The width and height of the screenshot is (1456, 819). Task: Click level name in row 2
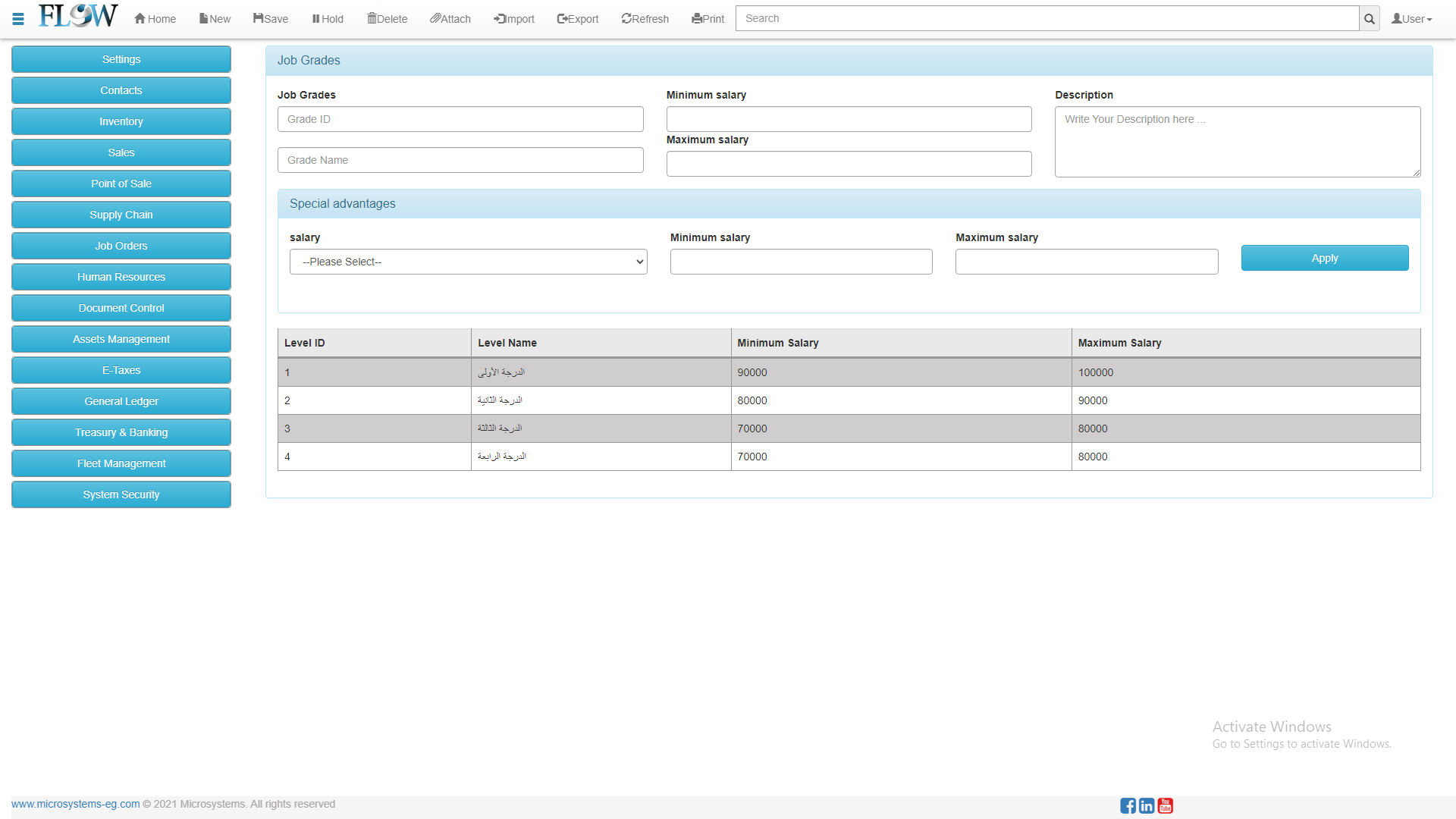(x=601, y=400)
